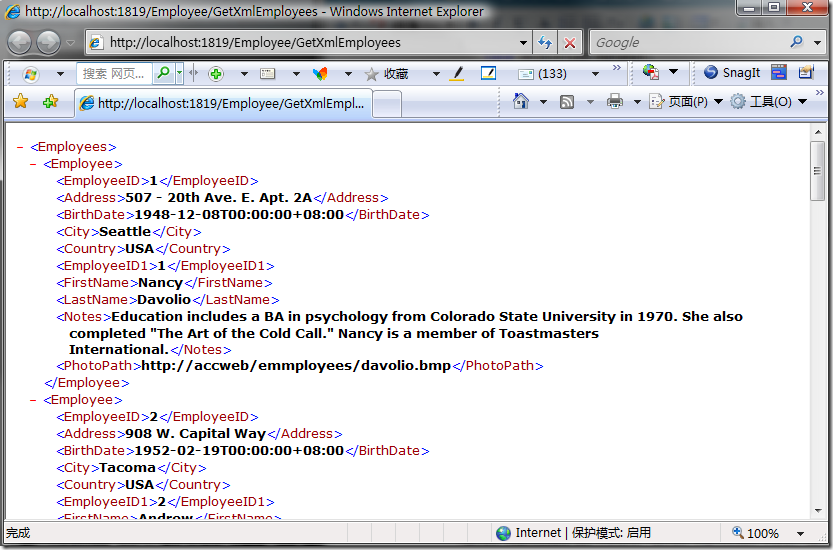Collapse the root Employees XML node
The width and height of the screenshot is (833, 550).
coord(20,147)
